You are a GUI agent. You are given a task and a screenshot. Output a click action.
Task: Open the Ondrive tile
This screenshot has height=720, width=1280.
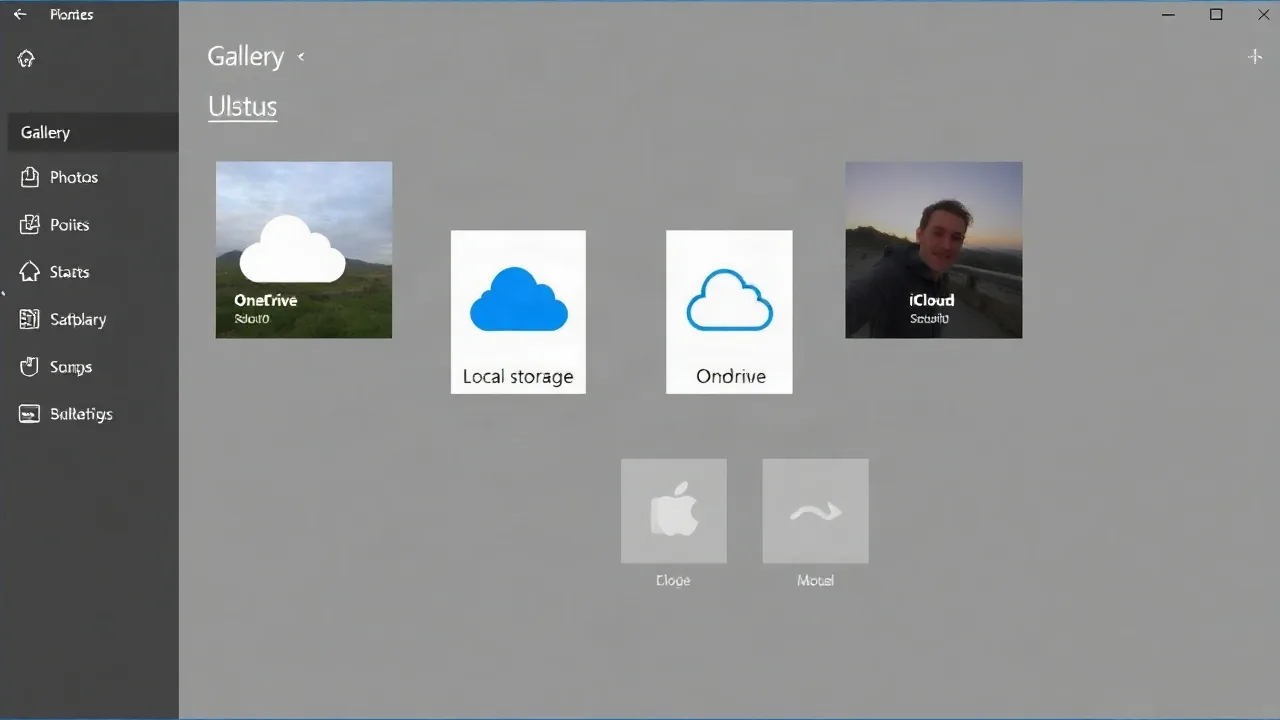[x=729, y=312]
